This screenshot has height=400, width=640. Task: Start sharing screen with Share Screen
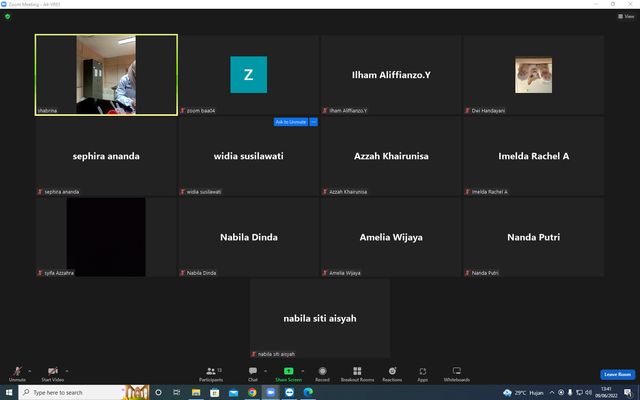288,374
